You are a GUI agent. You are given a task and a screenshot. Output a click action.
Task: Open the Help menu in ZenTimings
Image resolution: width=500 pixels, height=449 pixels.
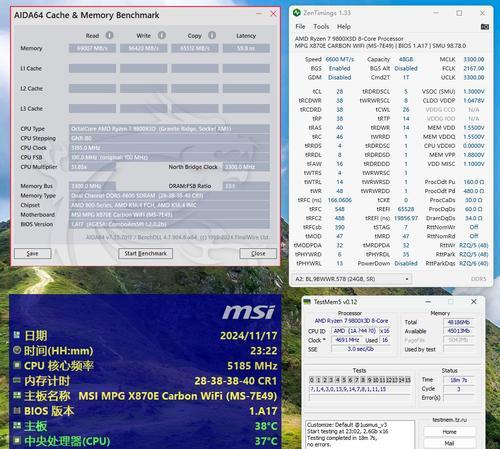click(343, 26)
